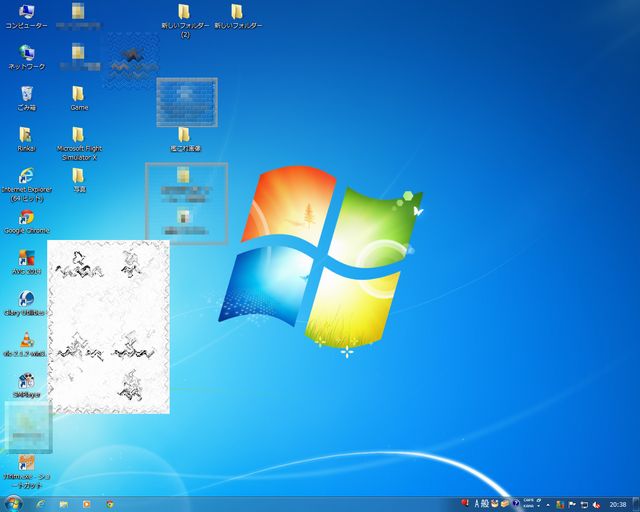The image size is (640, 512).
Task: Open Windows Media Player from the taskbar
Action: point(87,504)
